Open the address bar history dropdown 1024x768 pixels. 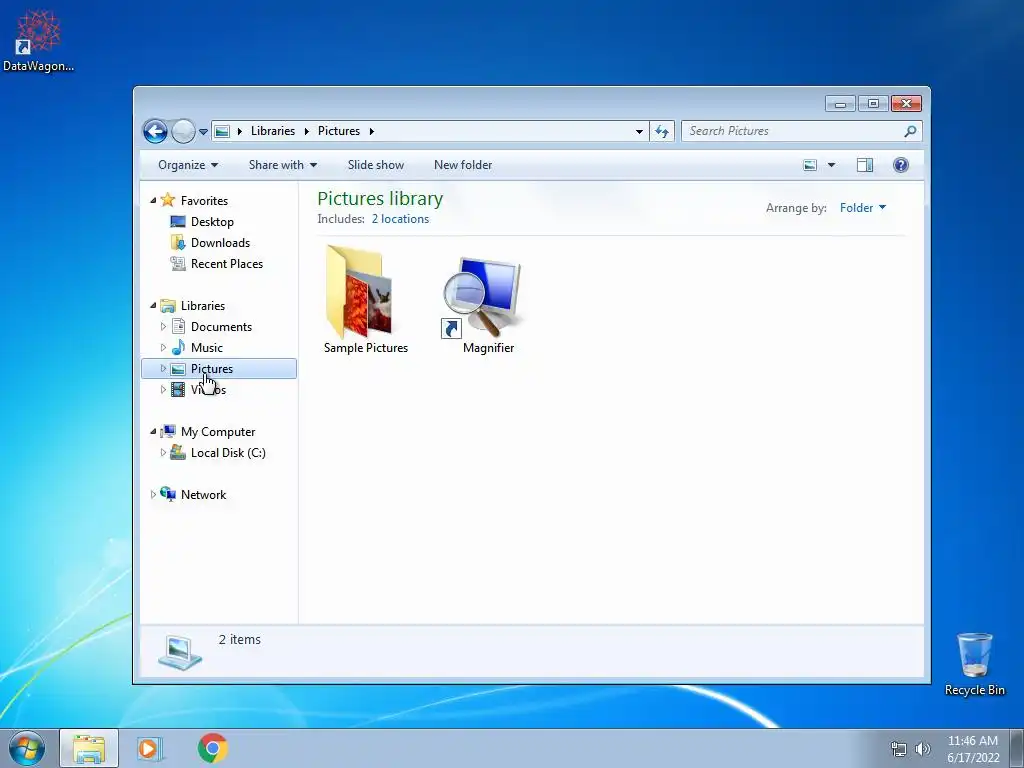click(x=639, y=131)
